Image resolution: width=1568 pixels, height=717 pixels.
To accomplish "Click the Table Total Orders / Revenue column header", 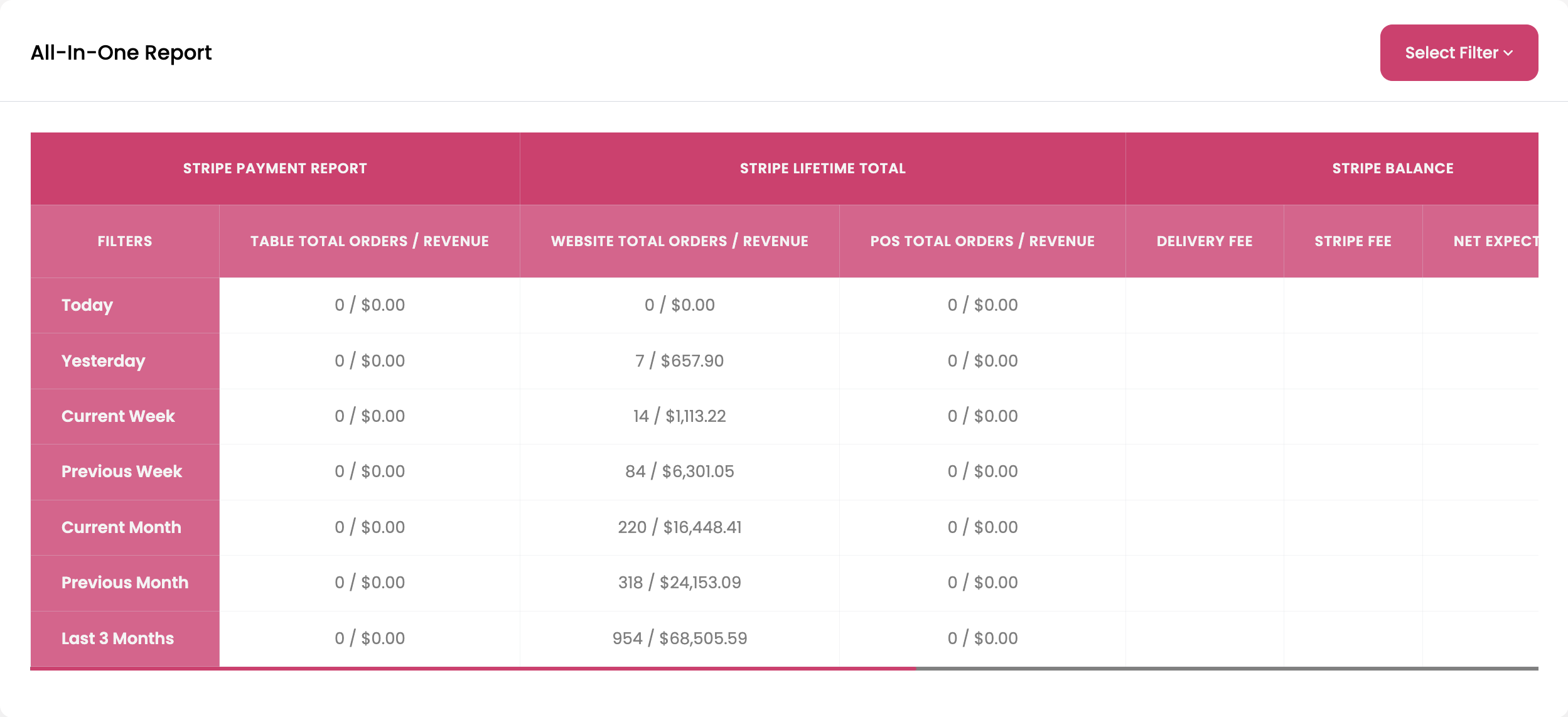I will click(x=370, y=241).
